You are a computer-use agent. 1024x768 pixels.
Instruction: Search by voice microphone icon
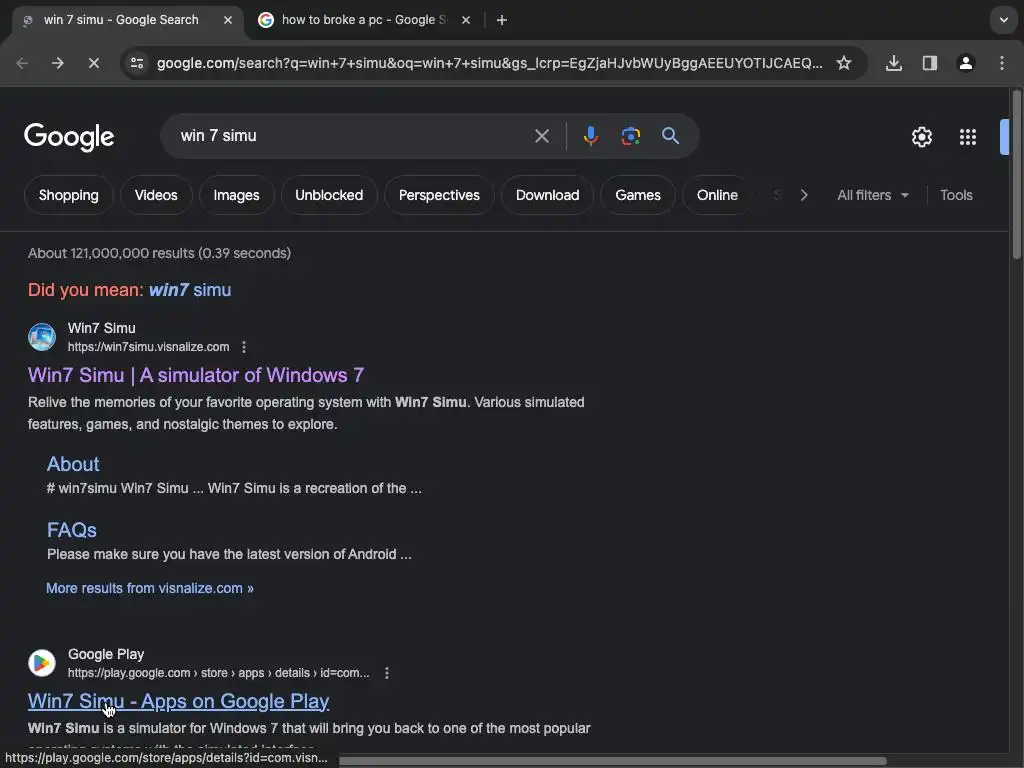coord(590,136)
